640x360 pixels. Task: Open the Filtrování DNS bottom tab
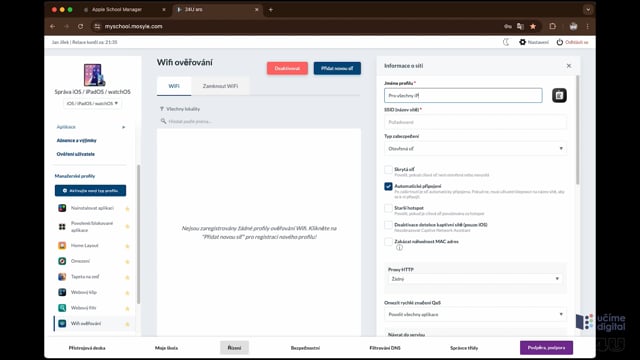click(385, 348)
